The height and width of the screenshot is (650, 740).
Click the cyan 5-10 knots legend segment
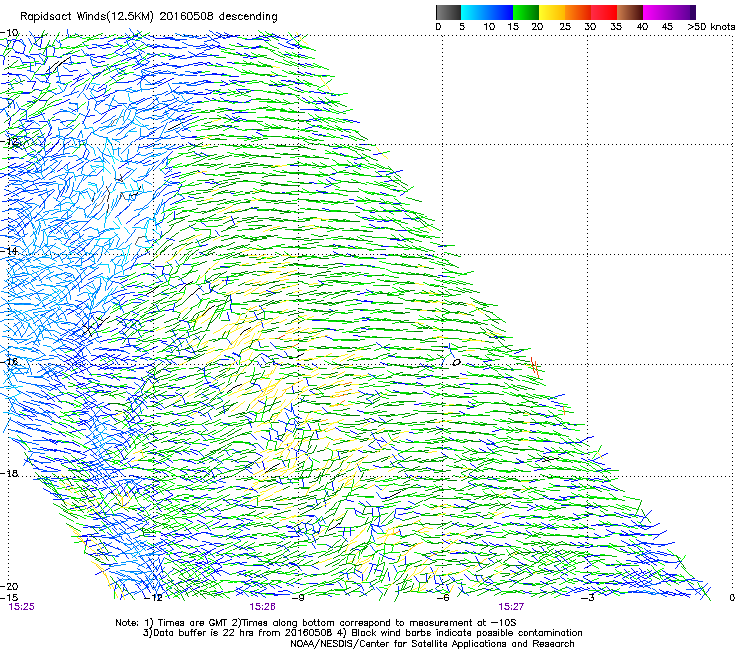474,12
